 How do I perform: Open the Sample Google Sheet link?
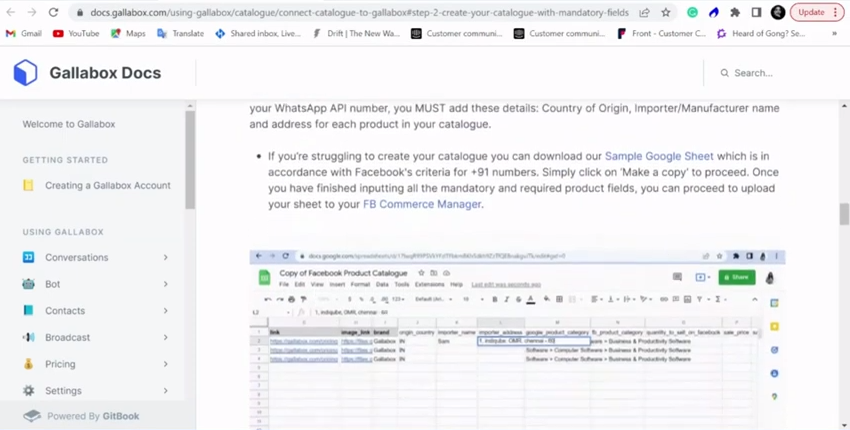(659, 156)
